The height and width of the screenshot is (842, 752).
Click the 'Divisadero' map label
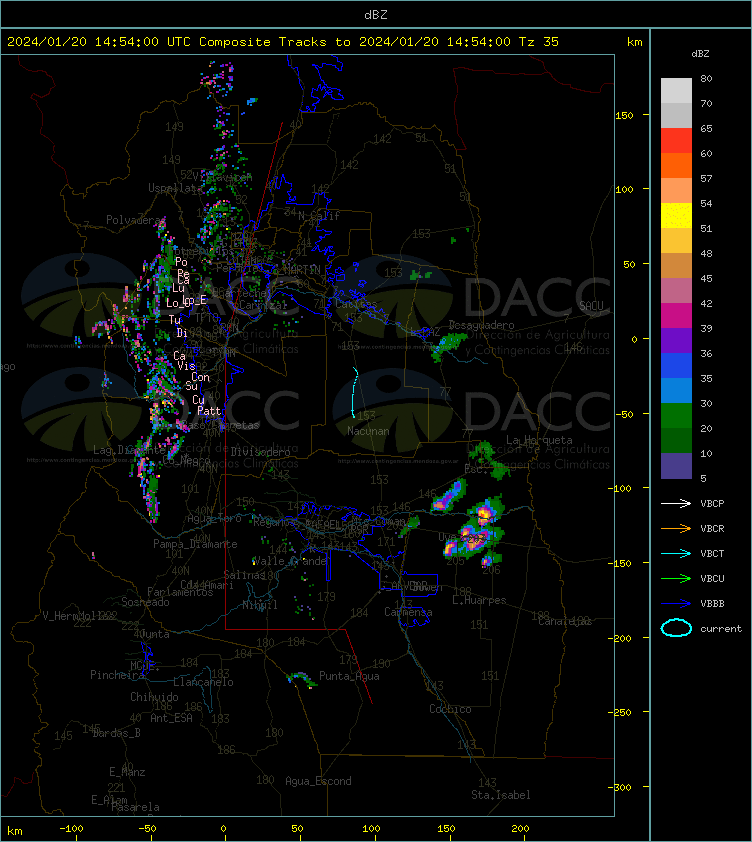tap(261, 453)
